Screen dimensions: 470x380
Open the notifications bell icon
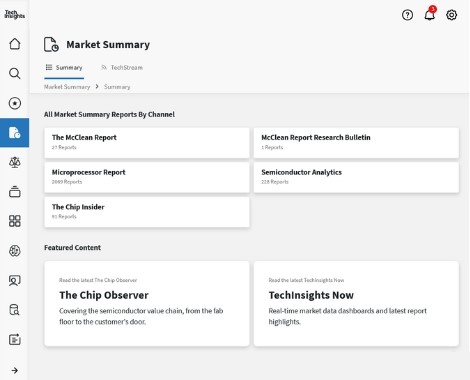(430, 14)
